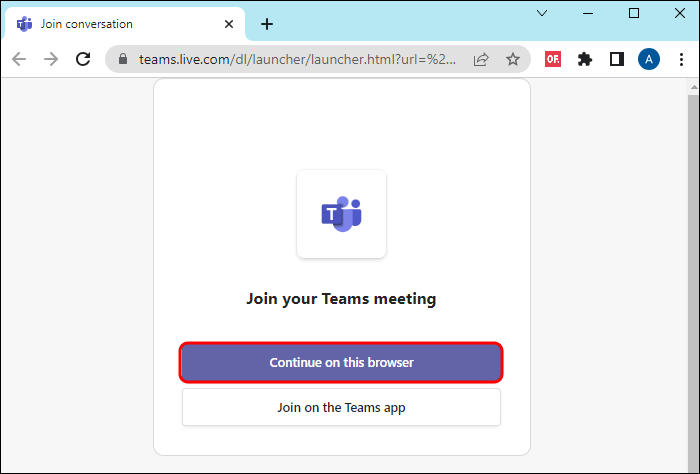Open the red OF extension icon
This screenshot has width=700, height=474.
point(553,59)
